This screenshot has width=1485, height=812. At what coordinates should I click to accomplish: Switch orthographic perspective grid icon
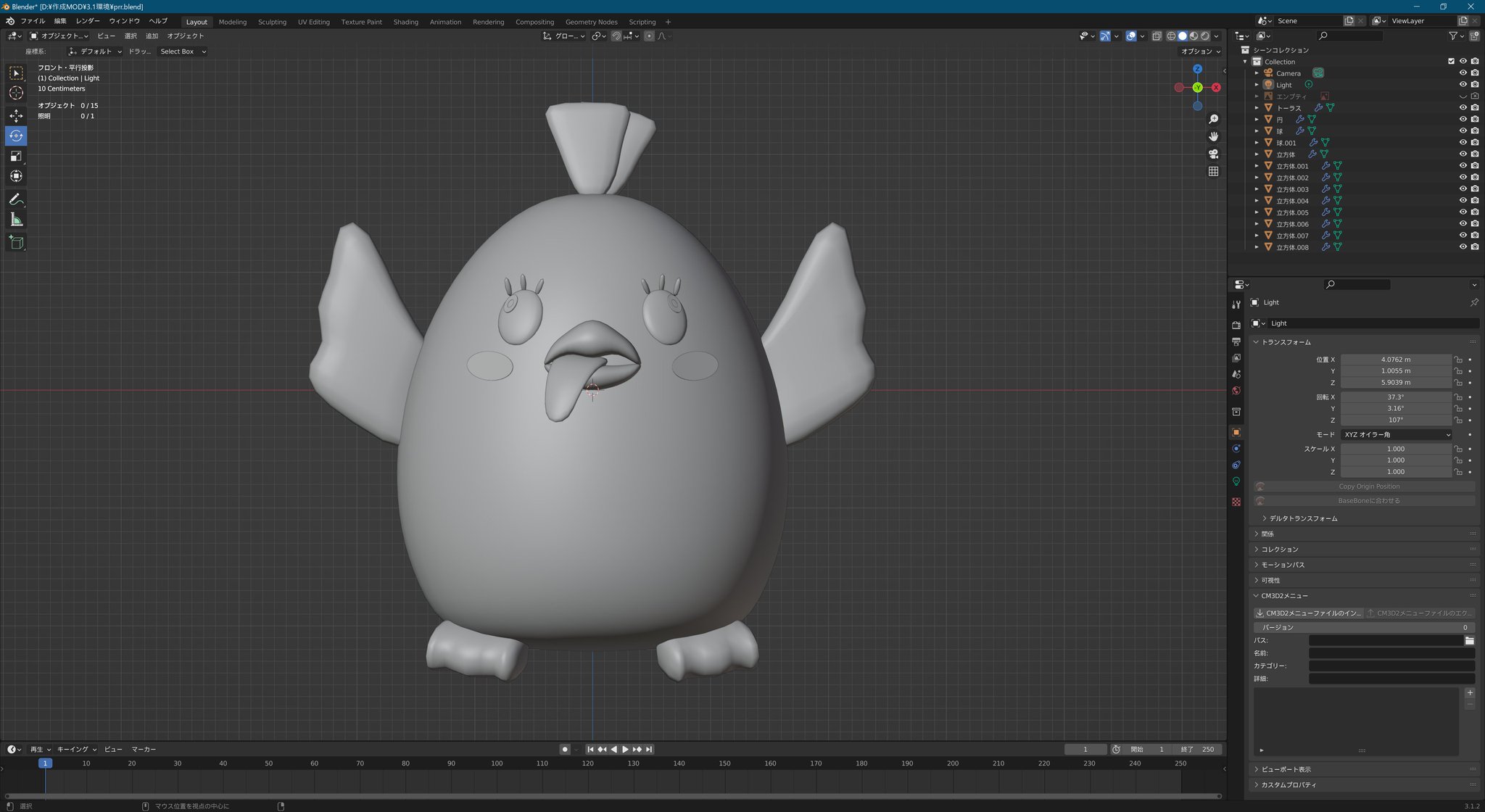tap(1213, 171)
